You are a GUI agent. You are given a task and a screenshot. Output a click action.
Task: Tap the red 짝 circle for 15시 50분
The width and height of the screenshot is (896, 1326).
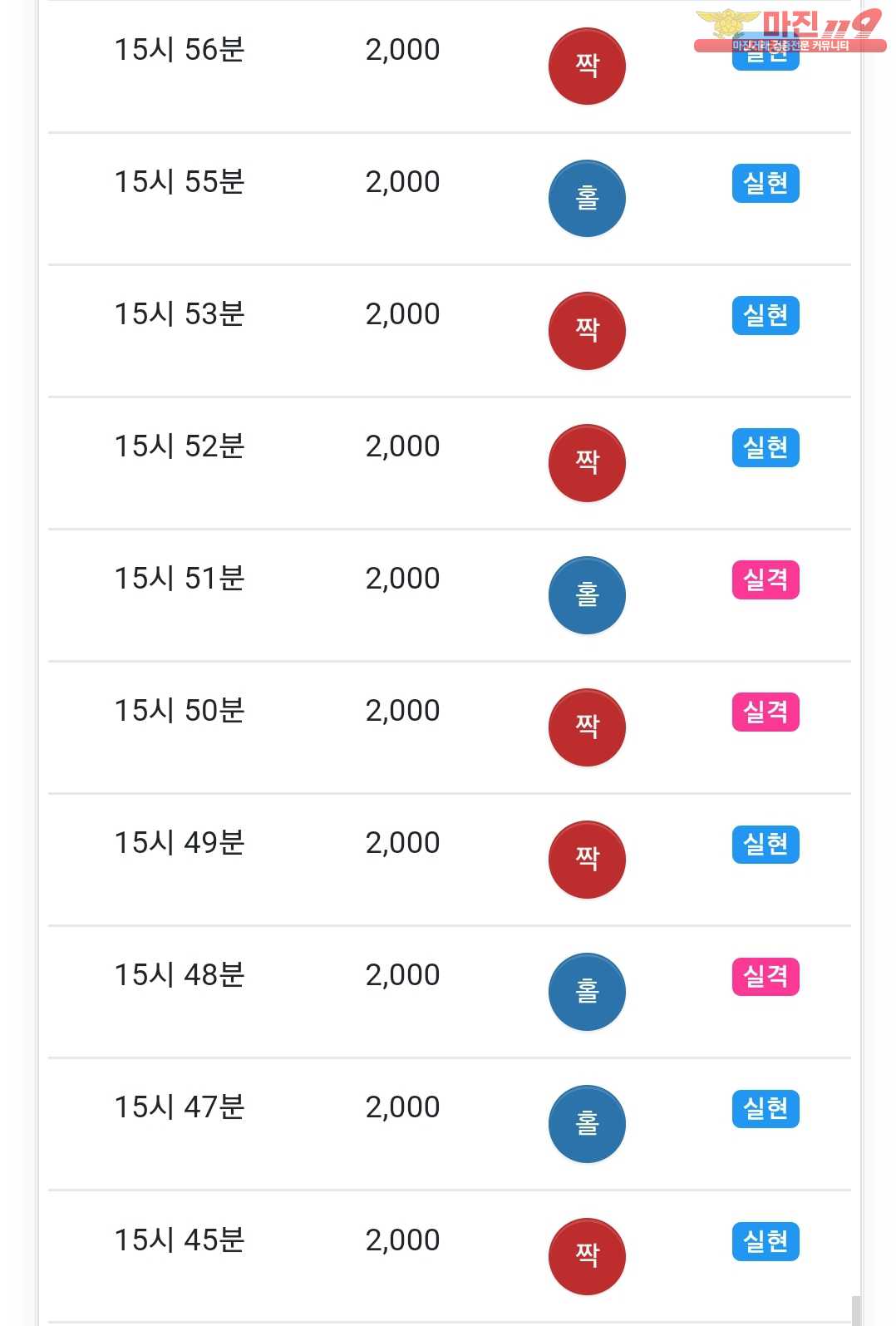click(x=587, y=727)
